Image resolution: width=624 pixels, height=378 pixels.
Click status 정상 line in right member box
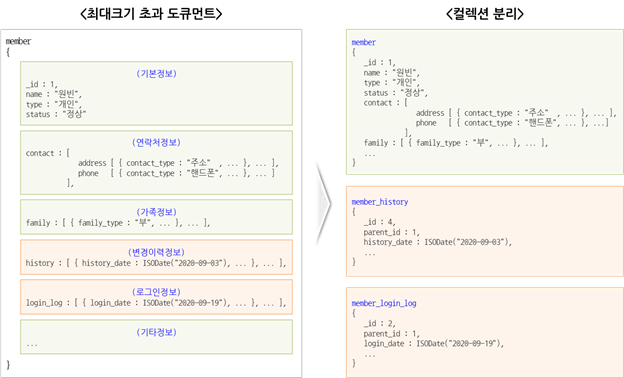click(395, 93)
